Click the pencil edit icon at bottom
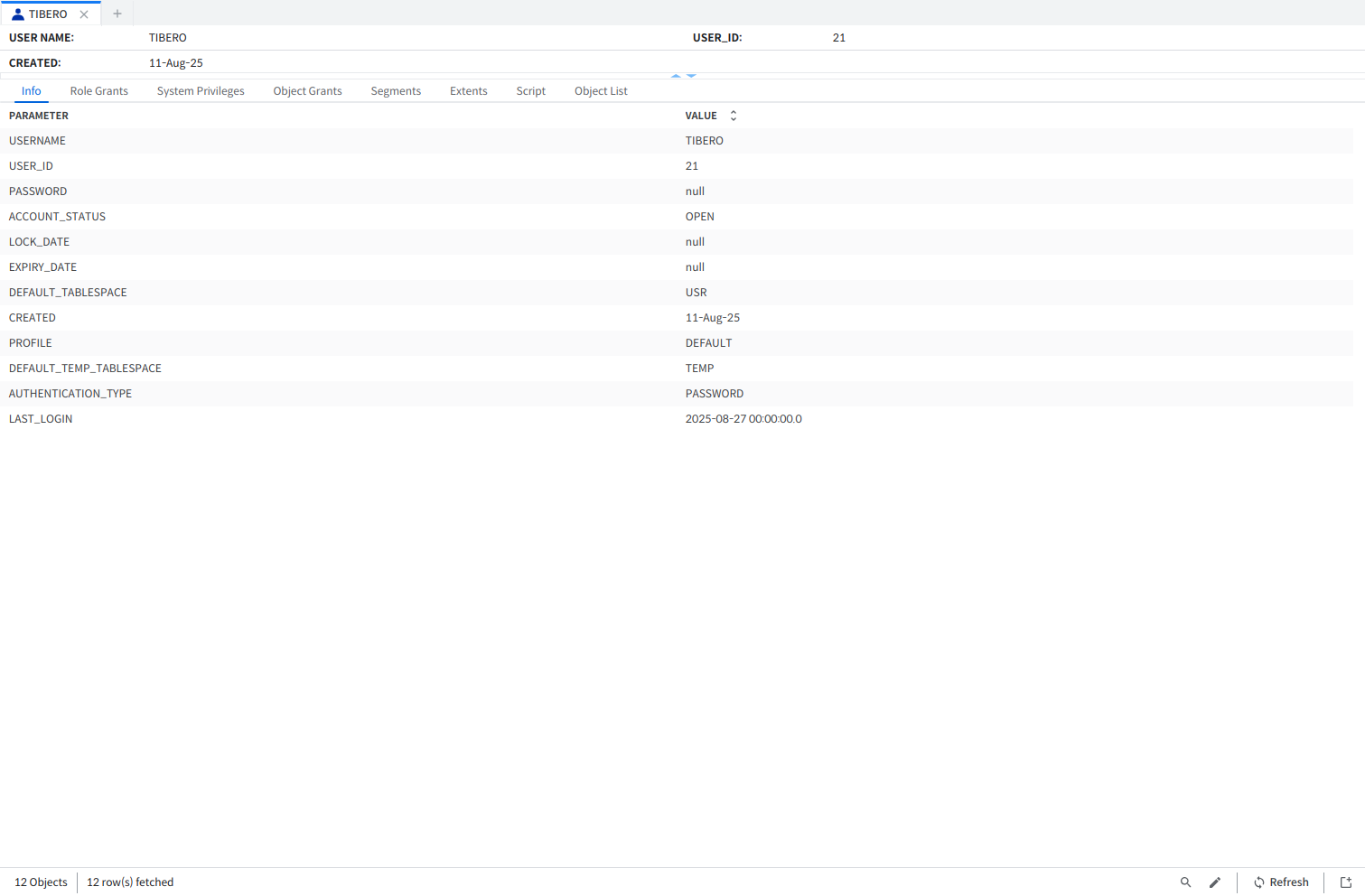Screen dimensions: 1365x896 (x=1215, y=882)
